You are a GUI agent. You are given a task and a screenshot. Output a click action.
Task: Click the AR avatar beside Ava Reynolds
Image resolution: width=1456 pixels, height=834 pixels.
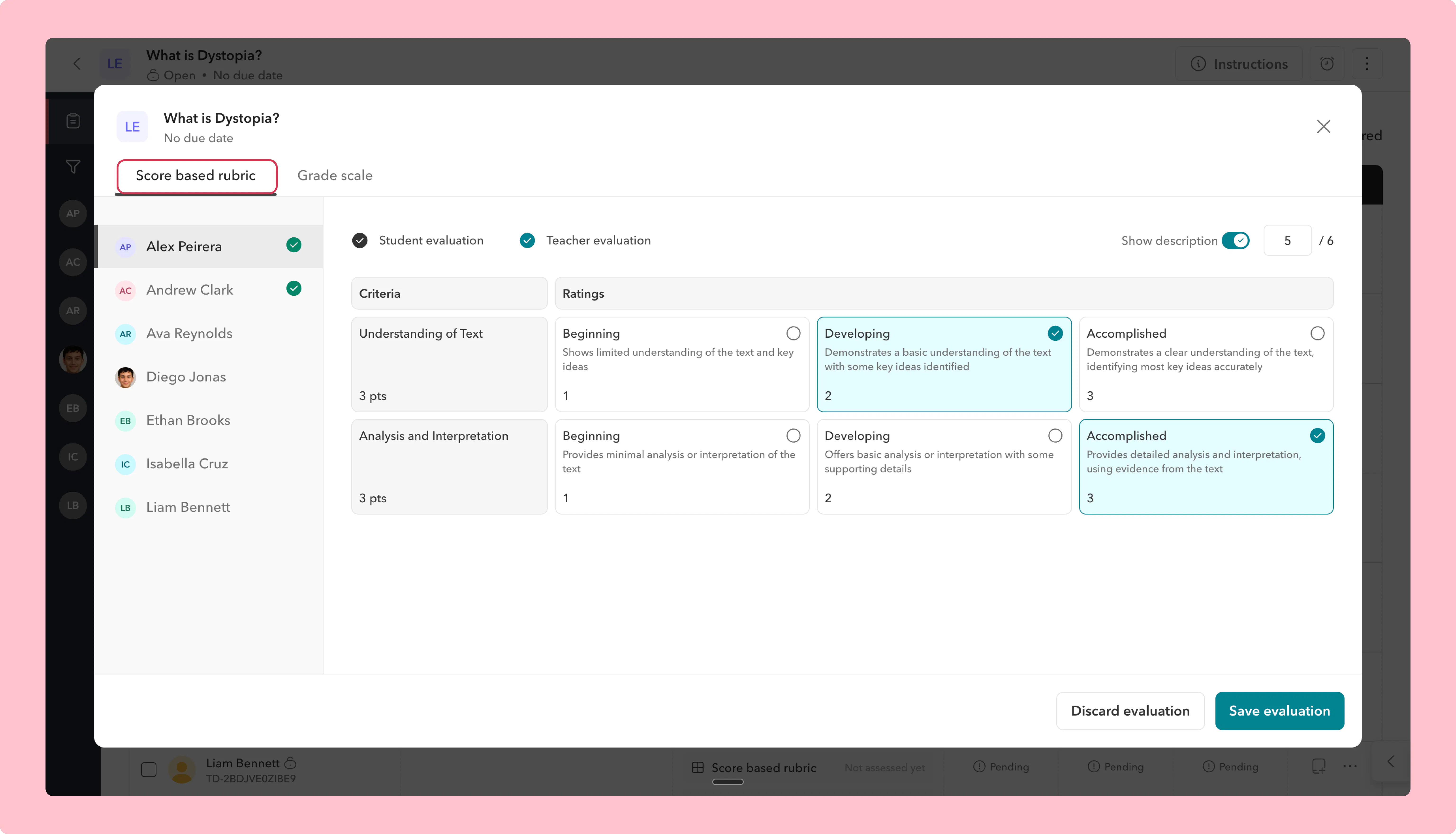point(125,334)
